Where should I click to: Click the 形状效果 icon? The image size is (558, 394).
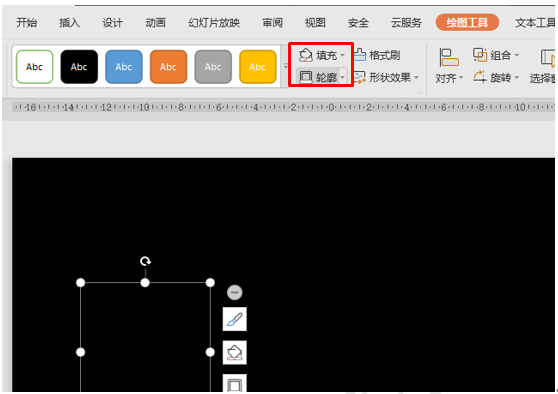tap(359, 77)
